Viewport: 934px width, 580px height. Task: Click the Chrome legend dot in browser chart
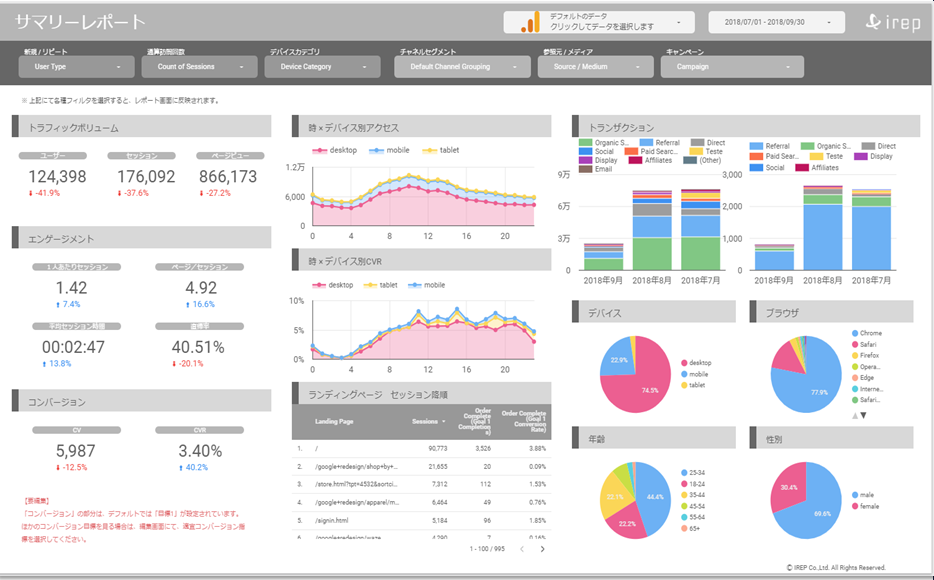click(x=853, y=333)
